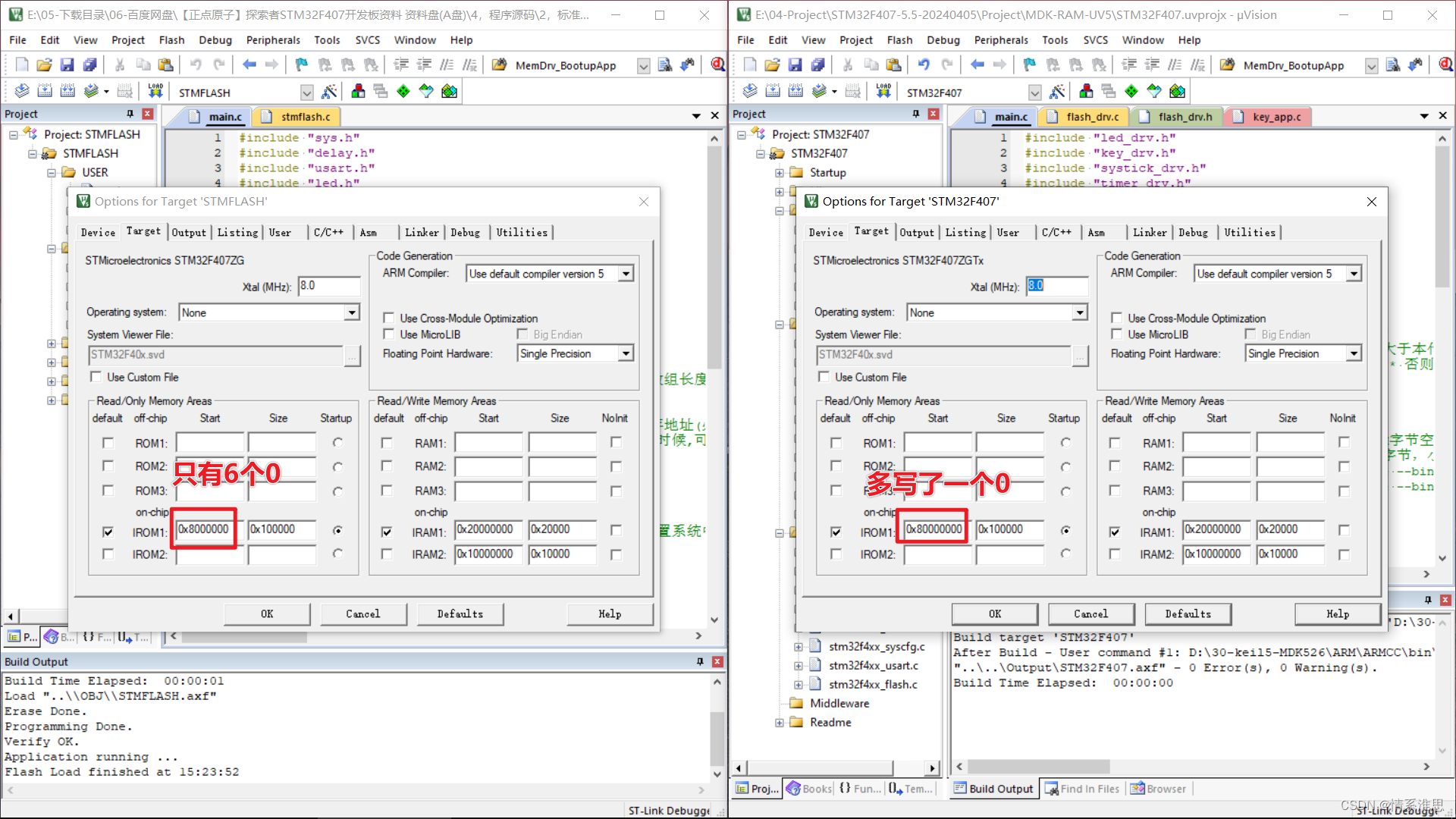Check IRAM1 NoInit box in STM32F407 dialog
This screenshot has height=819, width=1456.
point(1344,530)
